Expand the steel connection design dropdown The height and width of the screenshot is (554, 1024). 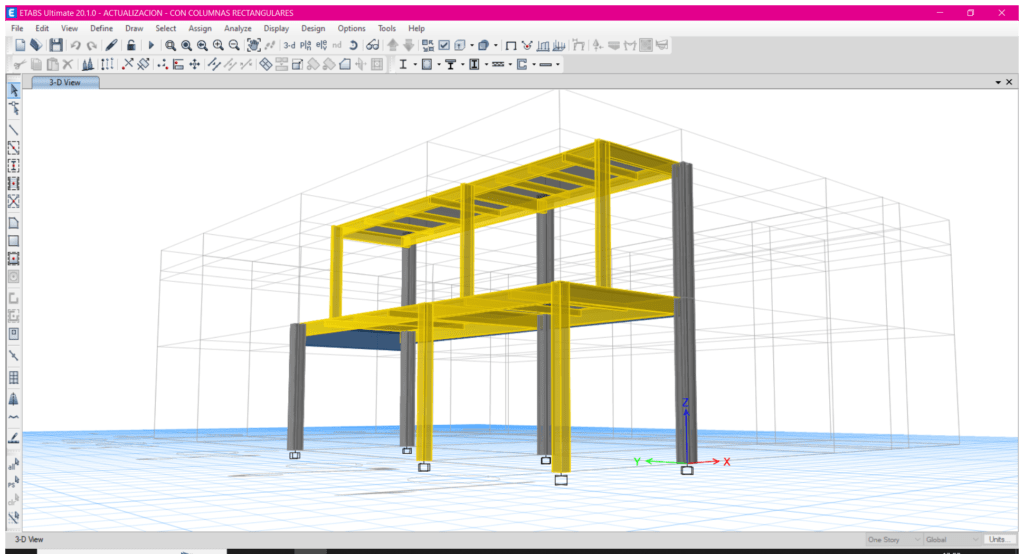pyautogui.click(x=558, y=64)
